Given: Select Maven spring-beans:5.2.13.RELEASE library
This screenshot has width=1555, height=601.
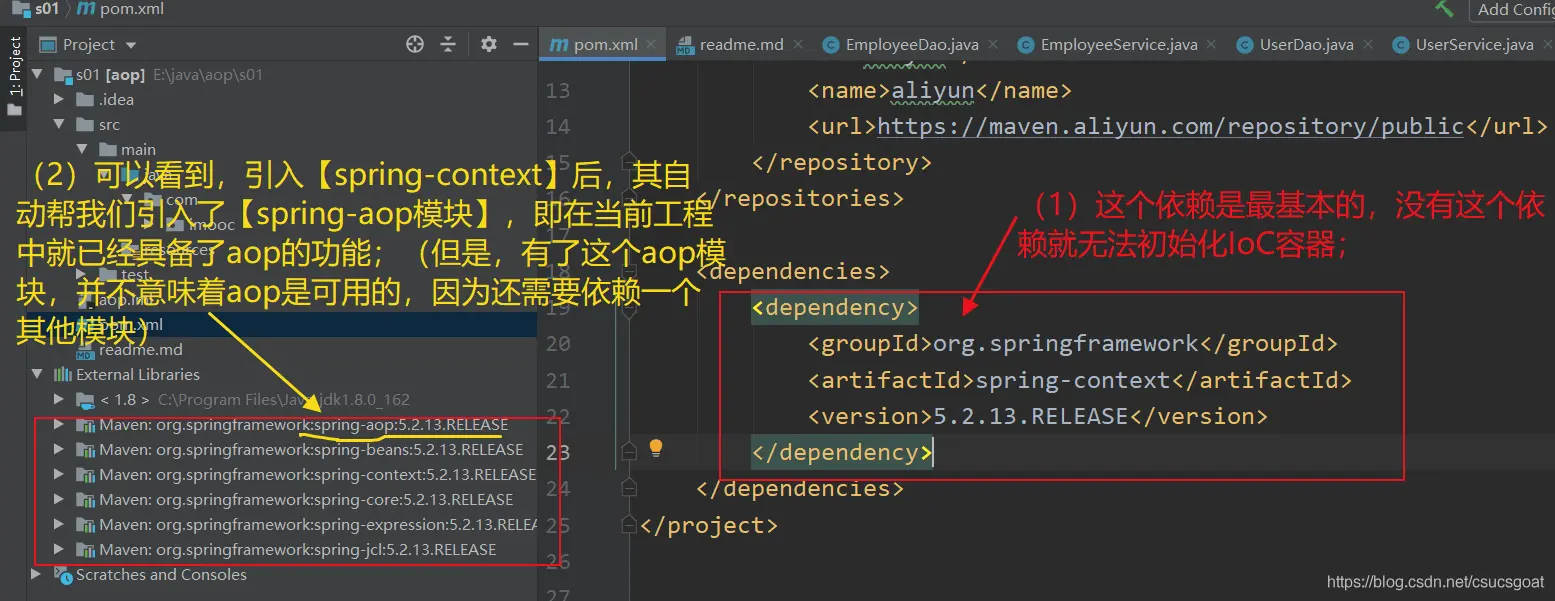Looking at the screenshot, I should pos(311,450).
